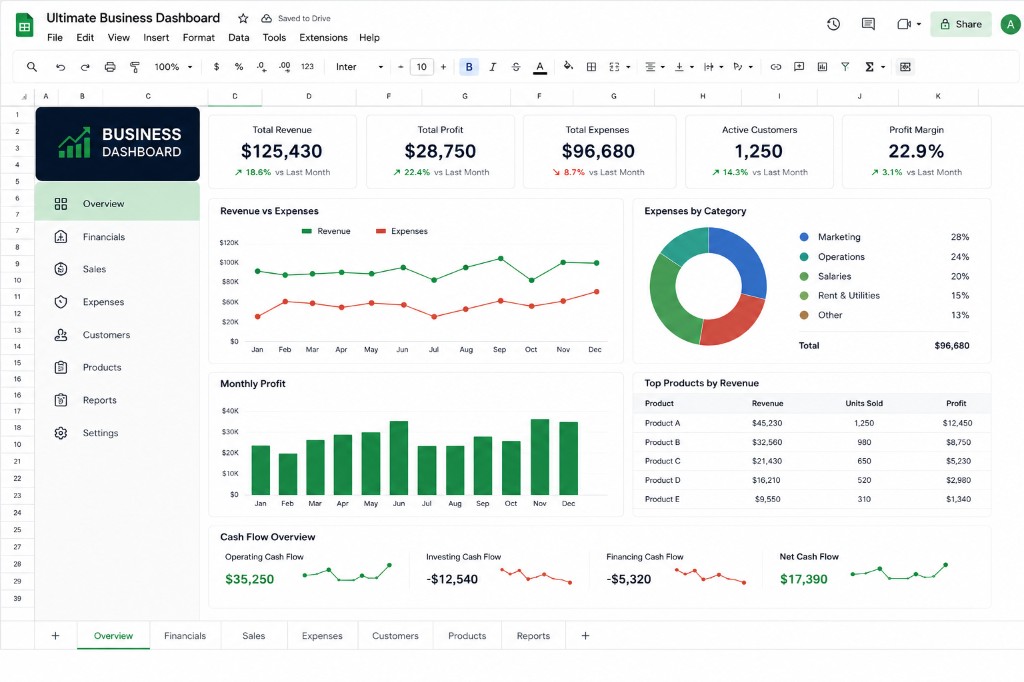Click the plus button after Reports tab
The image size is (1024, 682).
585,636
